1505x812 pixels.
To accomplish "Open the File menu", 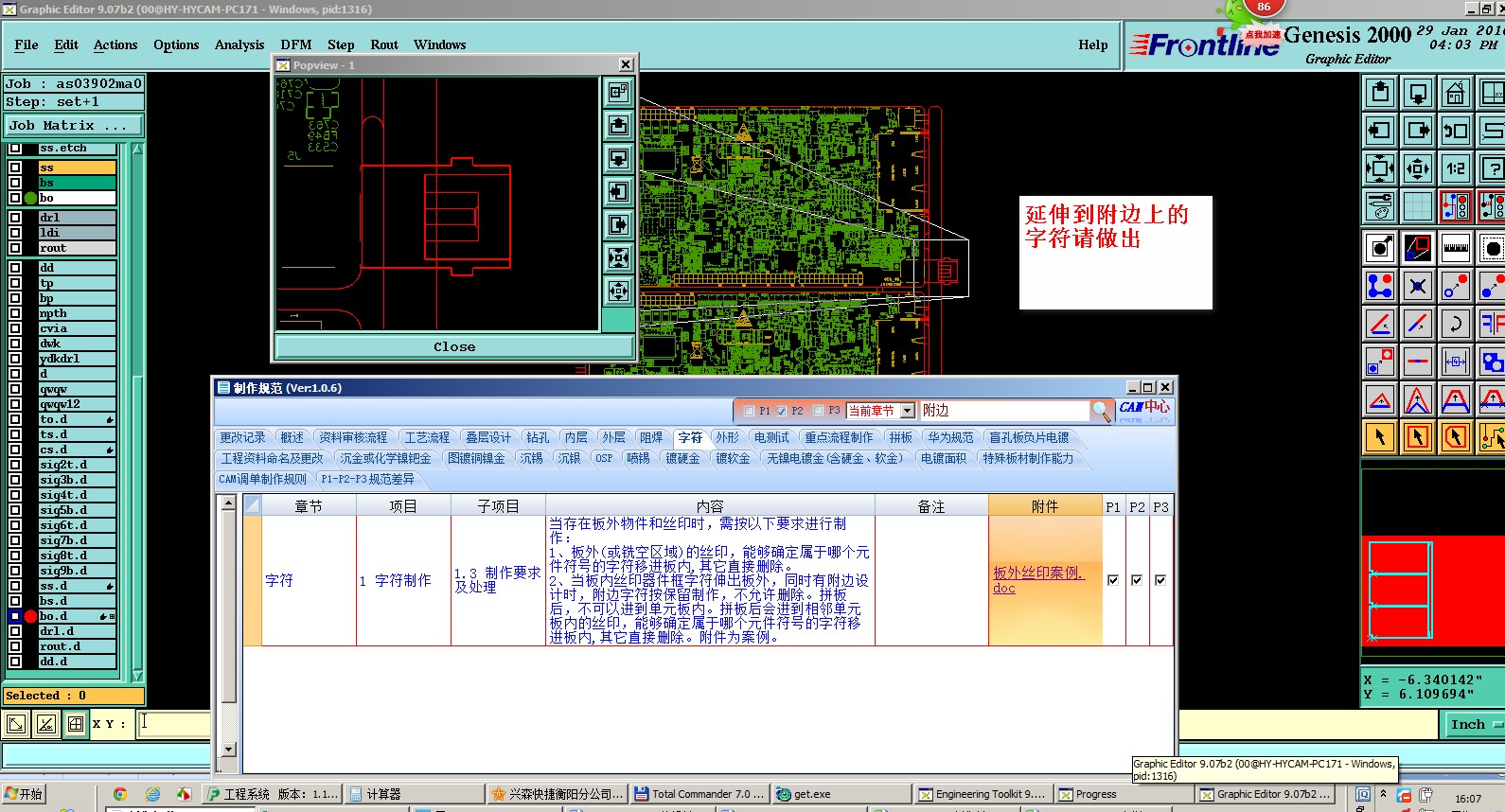I will 27,44.
